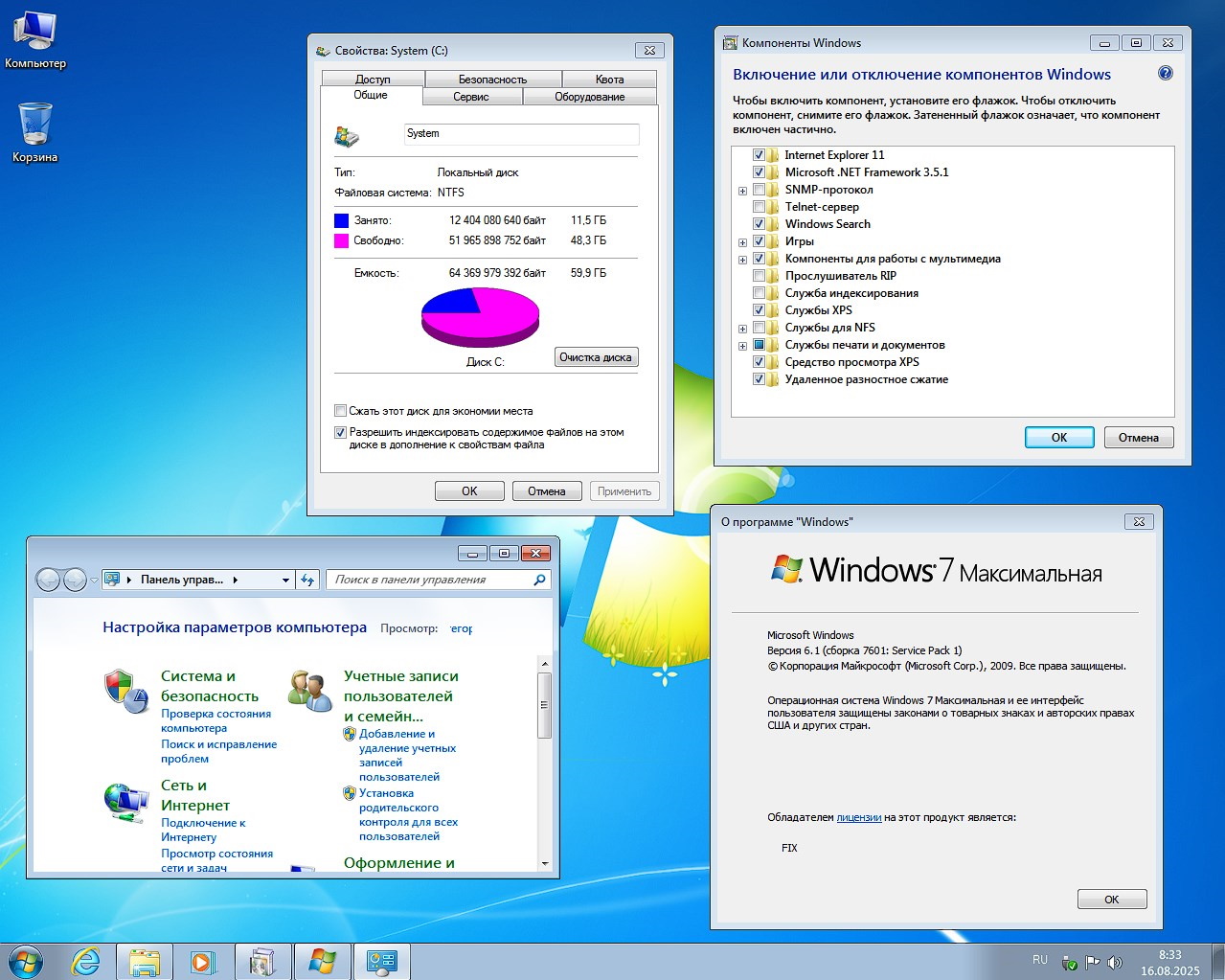
Task: Enable the Служба индексирования checkbox
Action: coord(759,293)
